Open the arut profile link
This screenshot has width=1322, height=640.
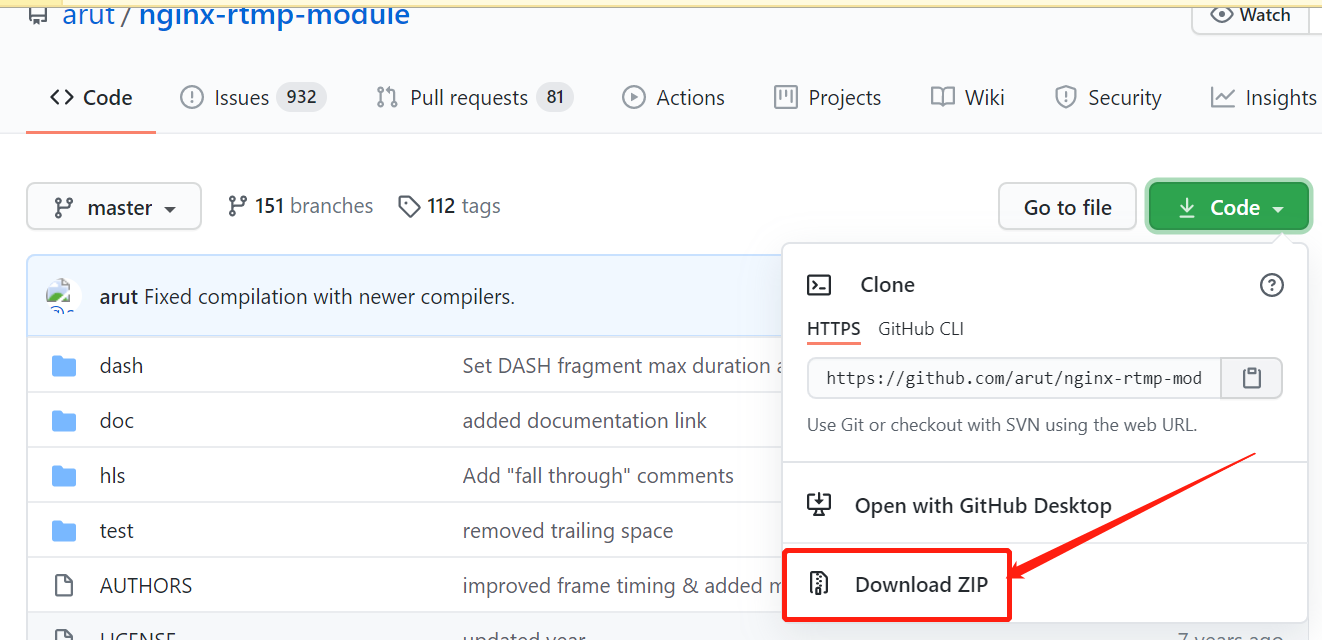pyautogui.click(x=88, y=15)
